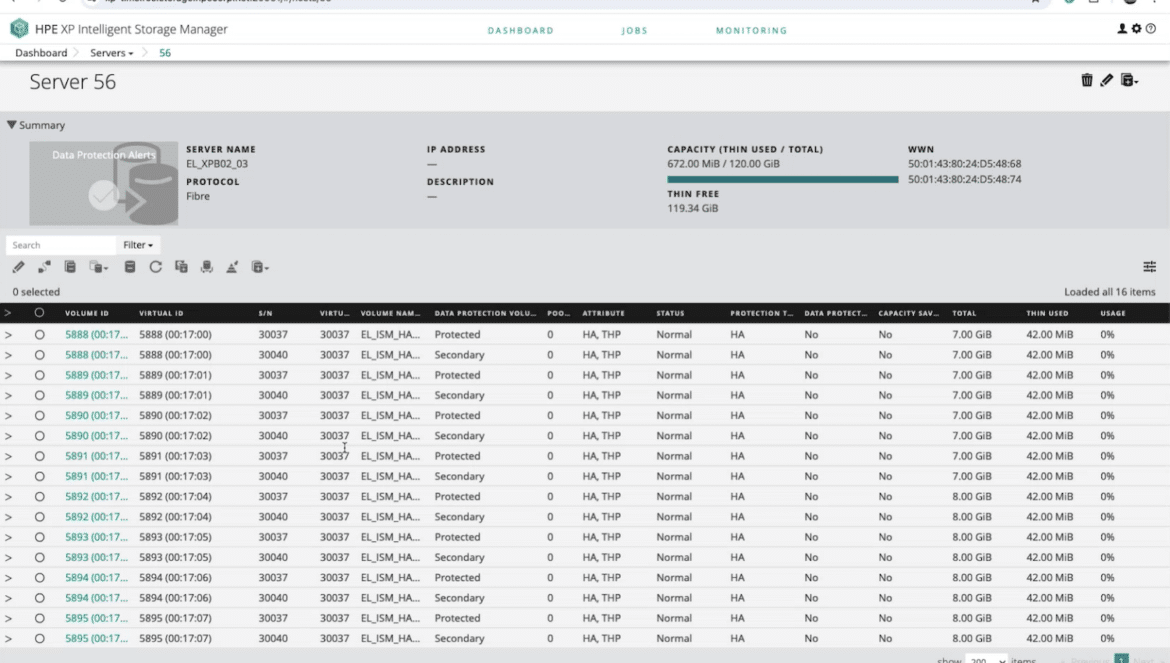Open the add volume toolbar icon menu
This screenshot has height=663, width=1170.
(x=260, y=267)
